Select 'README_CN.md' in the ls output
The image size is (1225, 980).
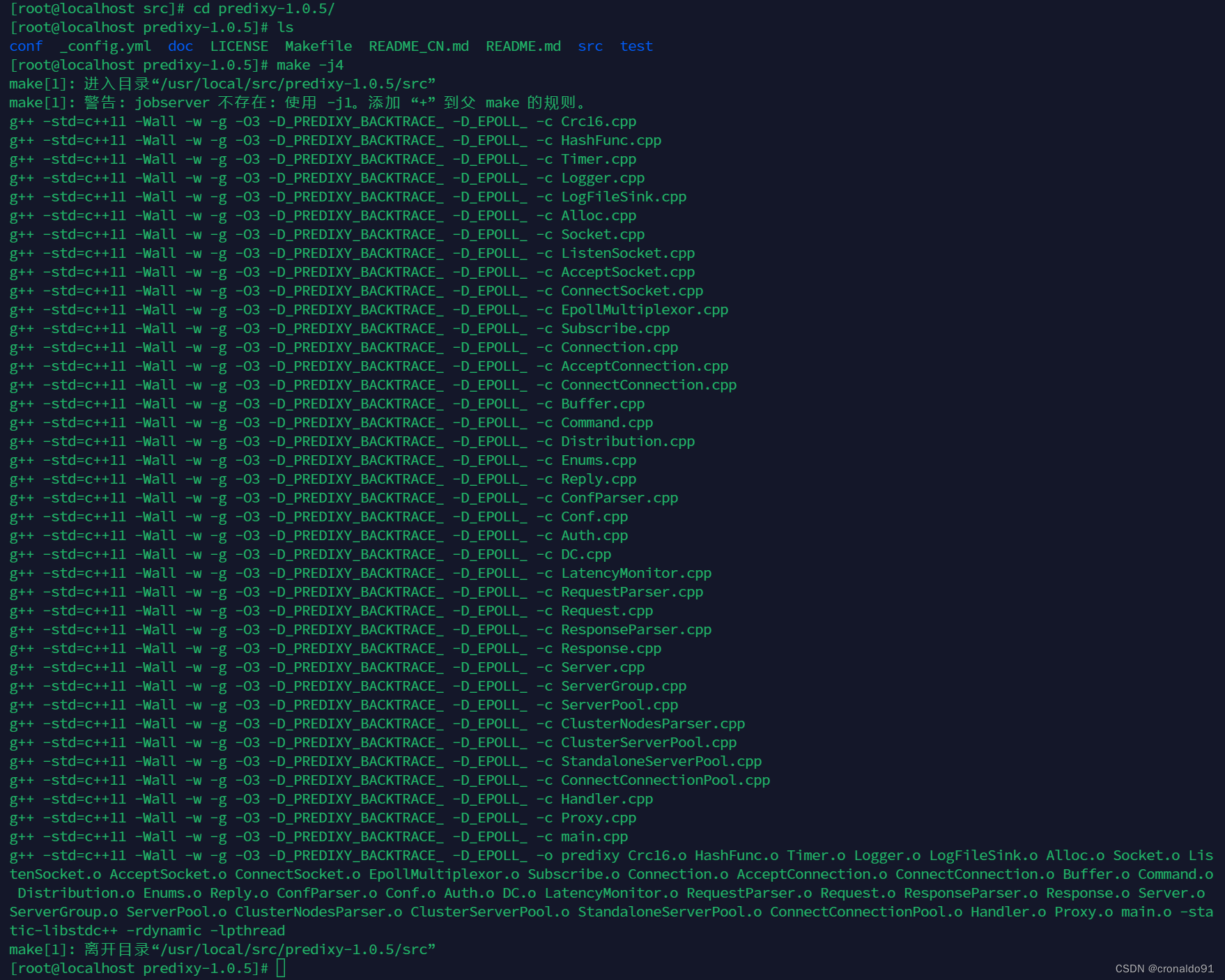[x=419, y=46]
